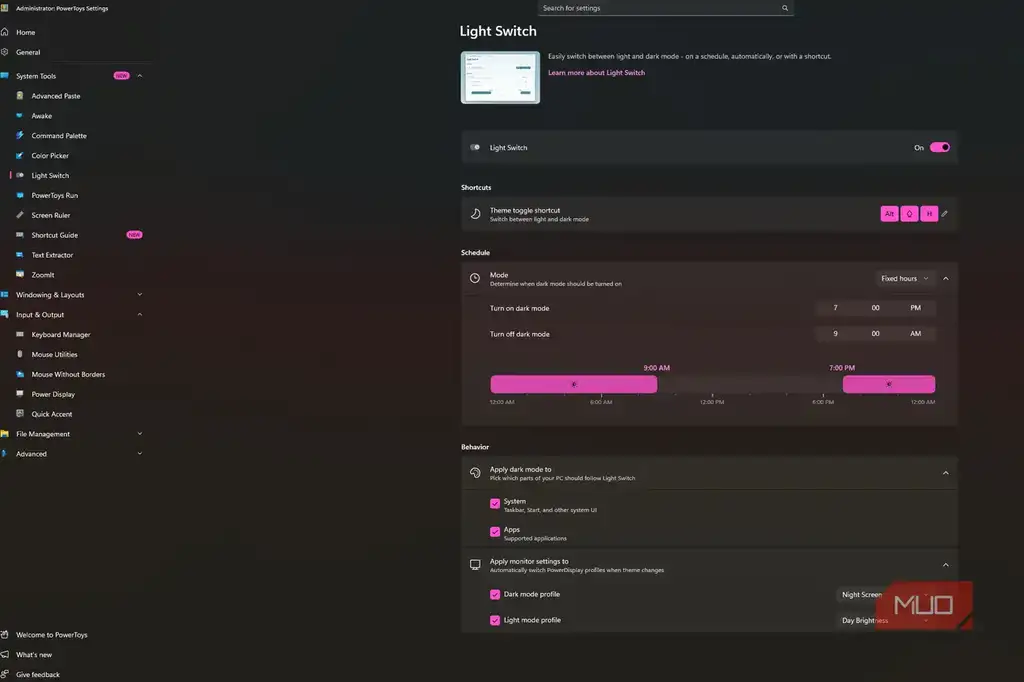Open the Shortcut Guide icon
This screenshot has width=1024, height=682.
point(20,235)
